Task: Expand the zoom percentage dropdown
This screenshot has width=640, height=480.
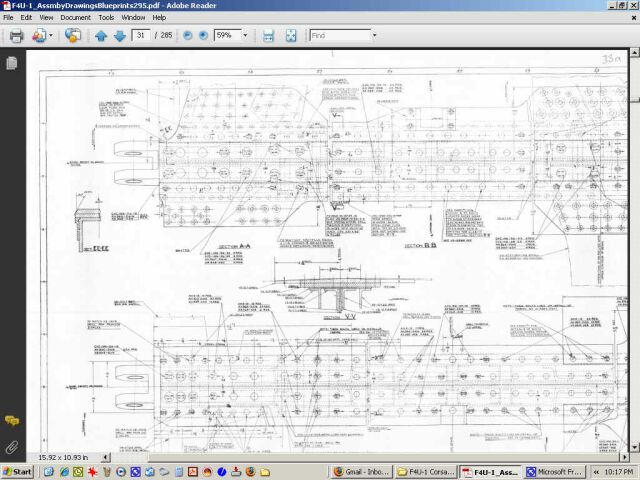Action: click(x=247, y=35)
